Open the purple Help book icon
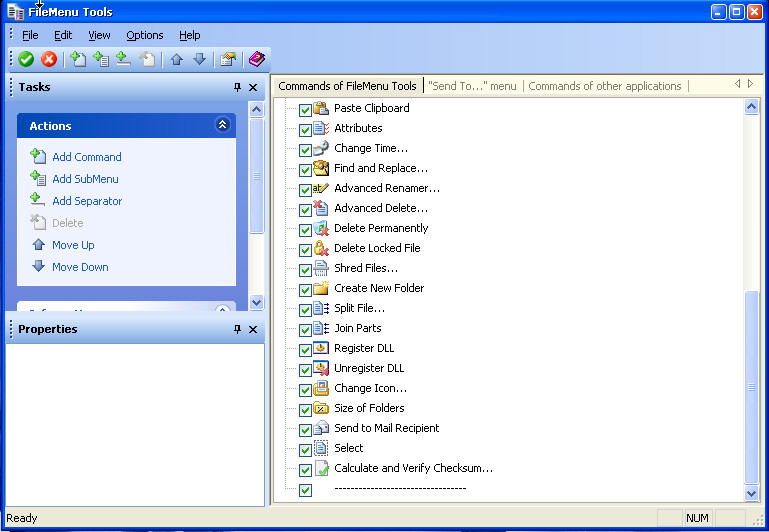The image size is (769, 532). point(256,59)
